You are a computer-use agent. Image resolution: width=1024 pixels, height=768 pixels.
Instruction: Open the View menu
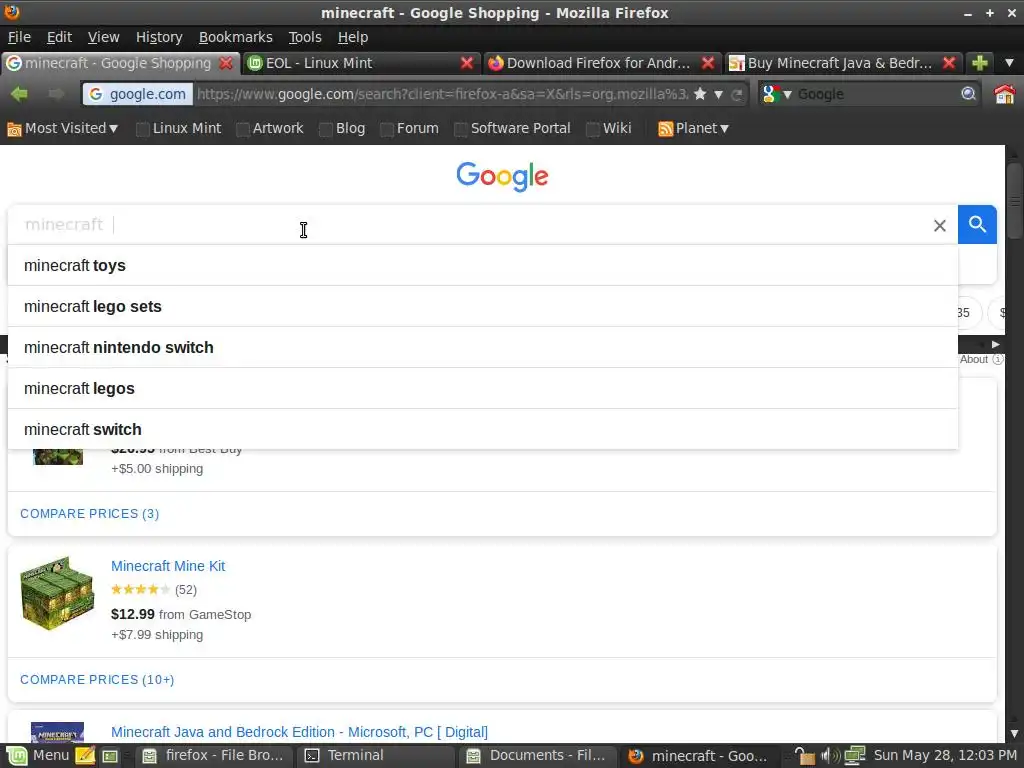coord(103,37)
